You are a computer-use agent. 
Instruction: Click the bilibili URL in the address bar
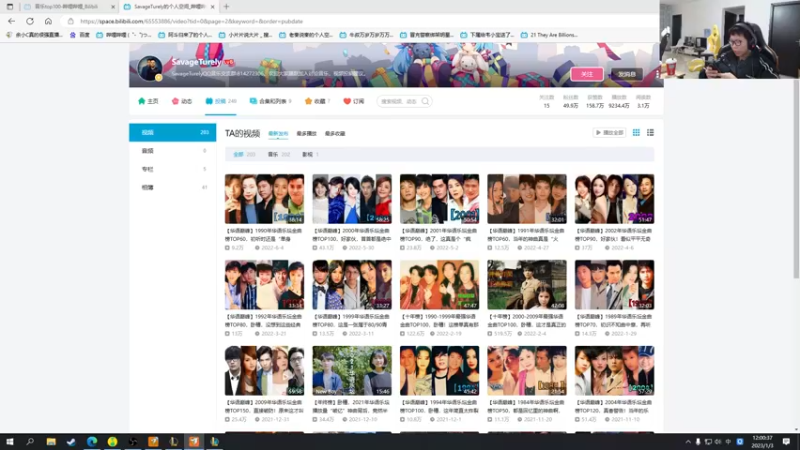tap(191, 21)
